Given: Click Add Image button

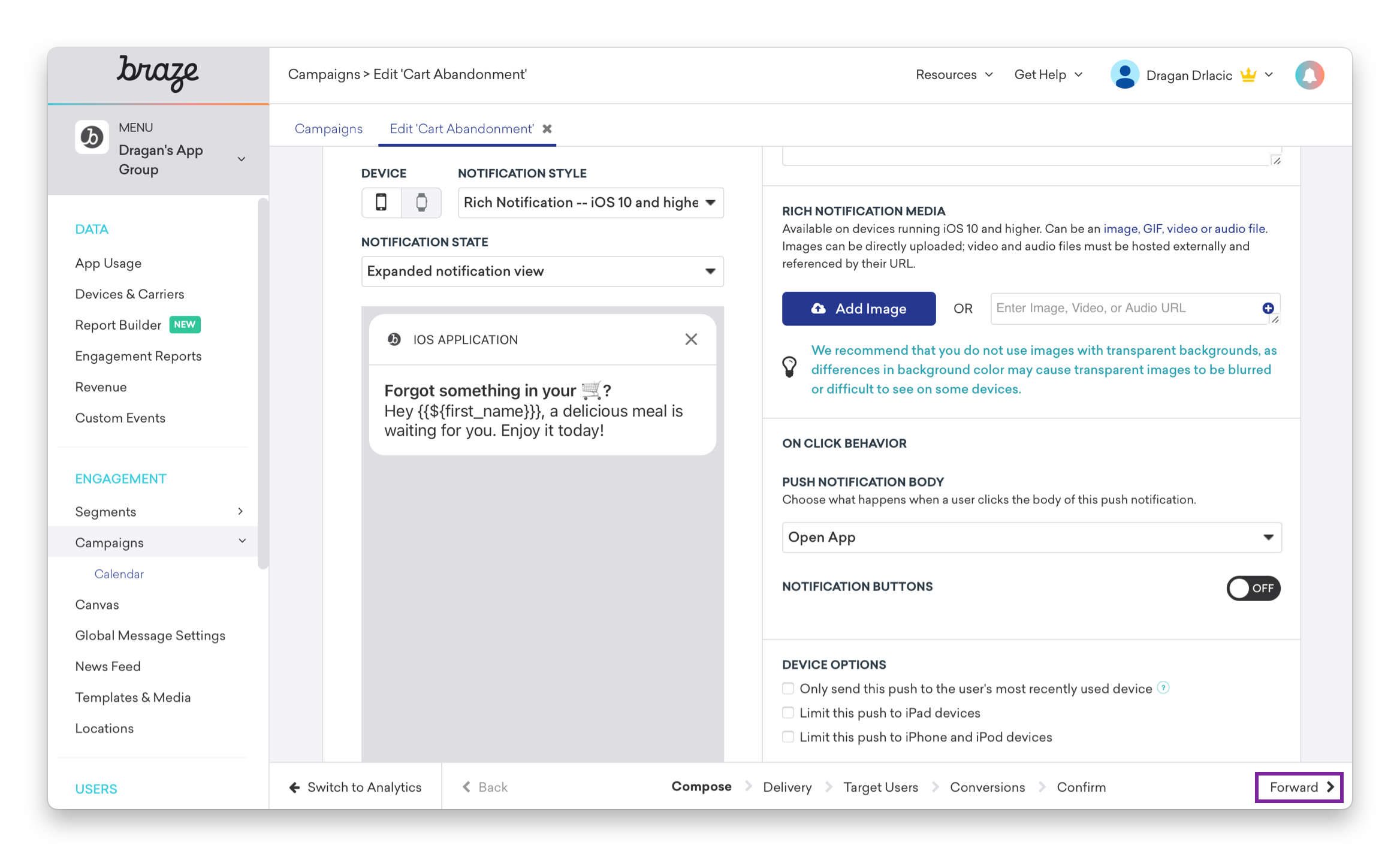Looking at the screenshot, I should pyautogui.click(x=858, y=309).
